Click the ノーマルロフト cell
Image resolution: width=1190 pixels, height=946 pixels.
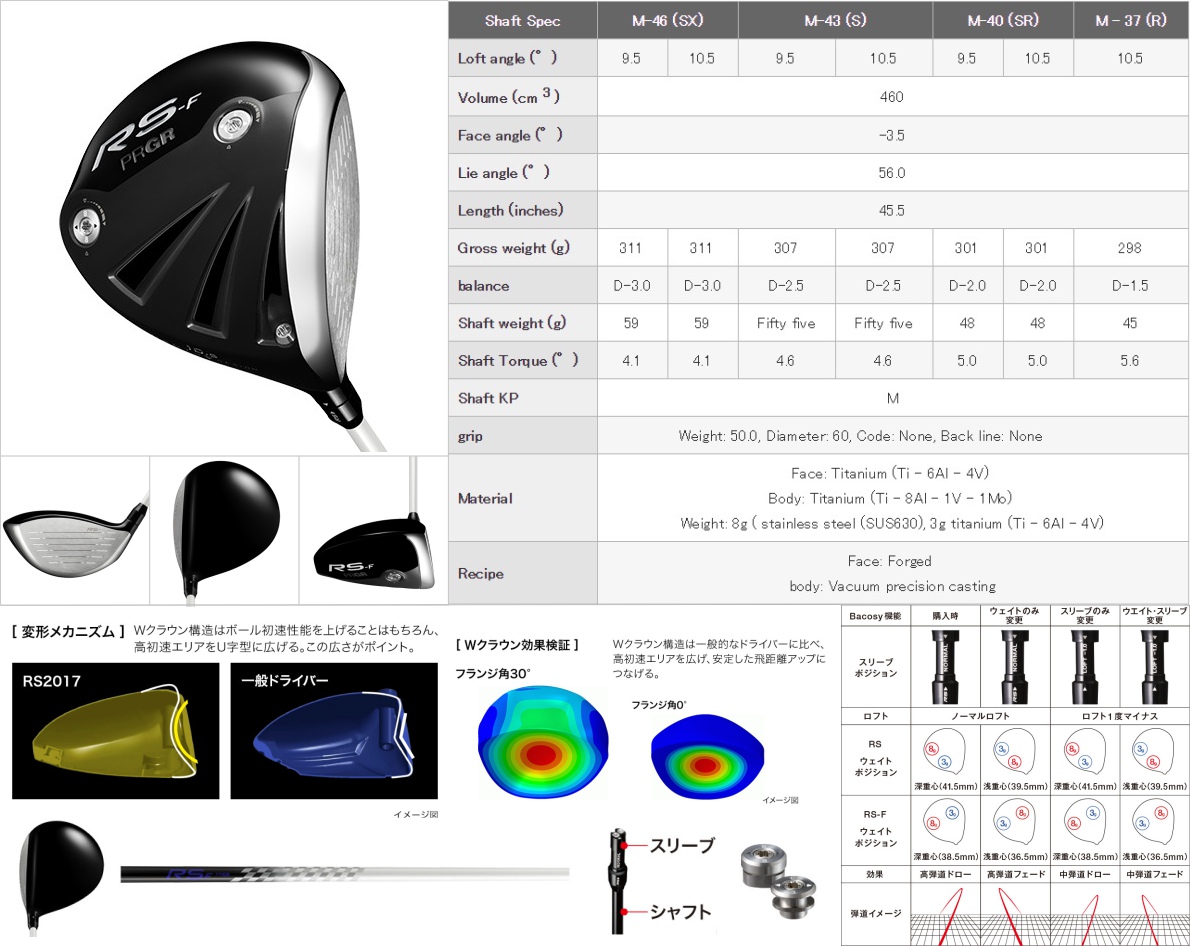(980, 716)
